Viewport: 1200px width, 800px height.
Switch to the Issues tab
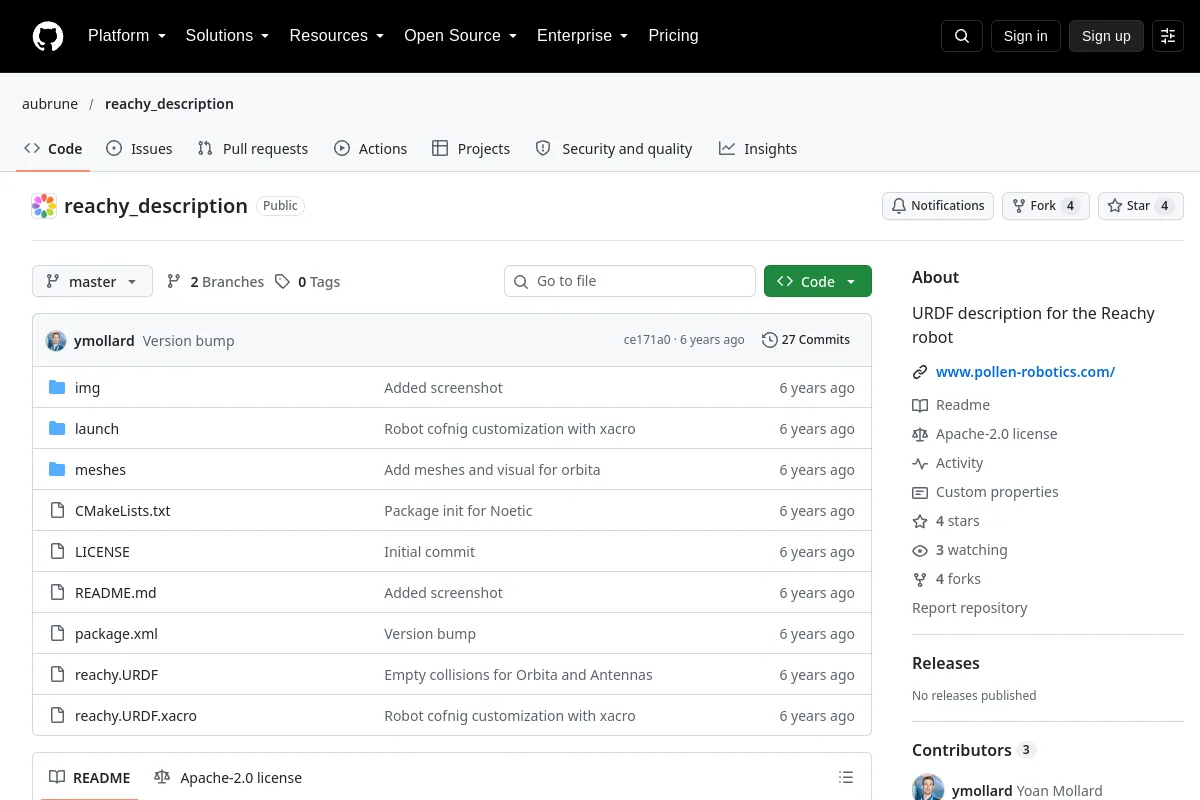139,149
